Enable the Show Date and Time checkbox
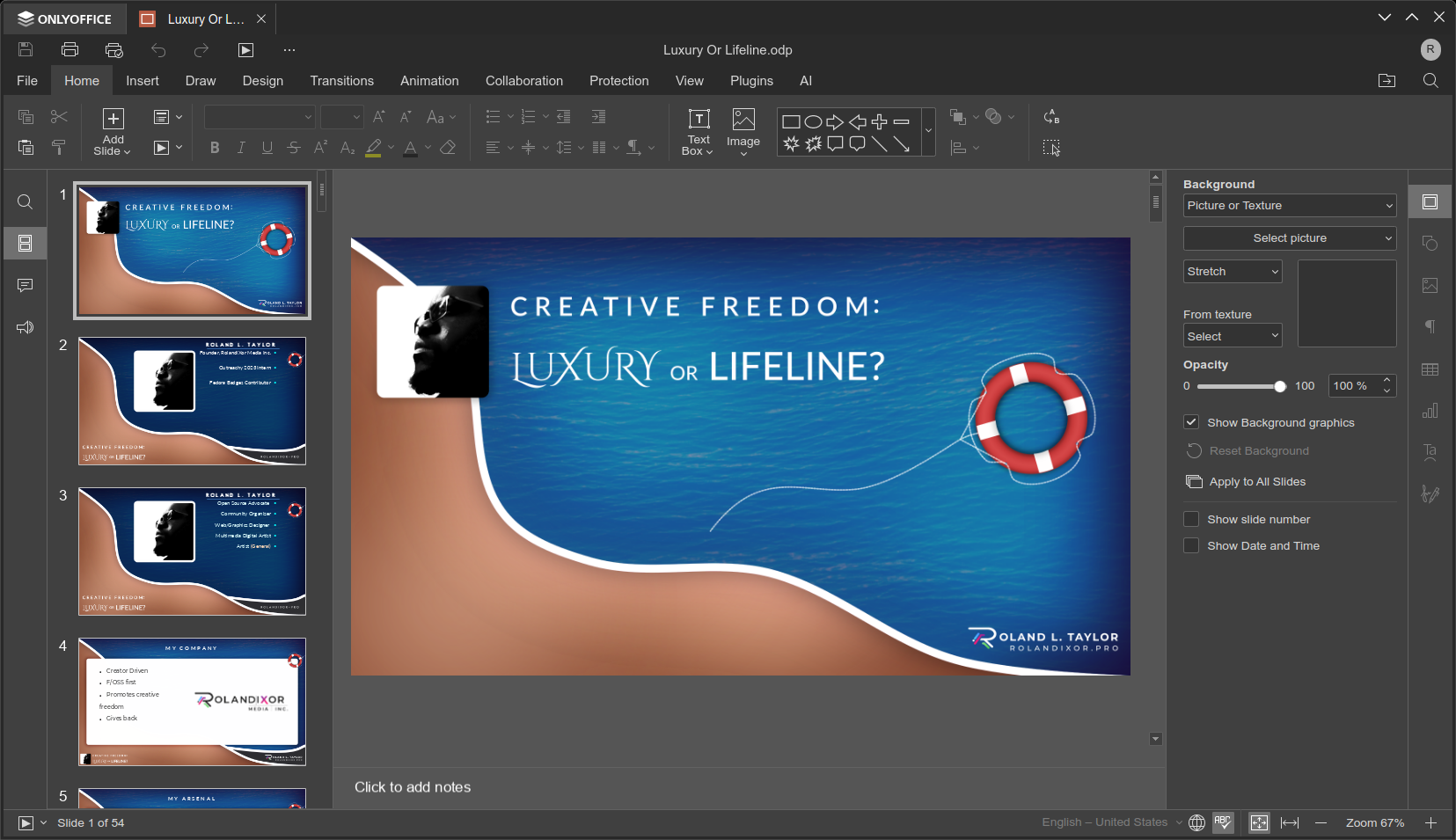Image resolution: width=1456 pixels, height=840 pixels. pyautogui.click(x=1193, y=545)
